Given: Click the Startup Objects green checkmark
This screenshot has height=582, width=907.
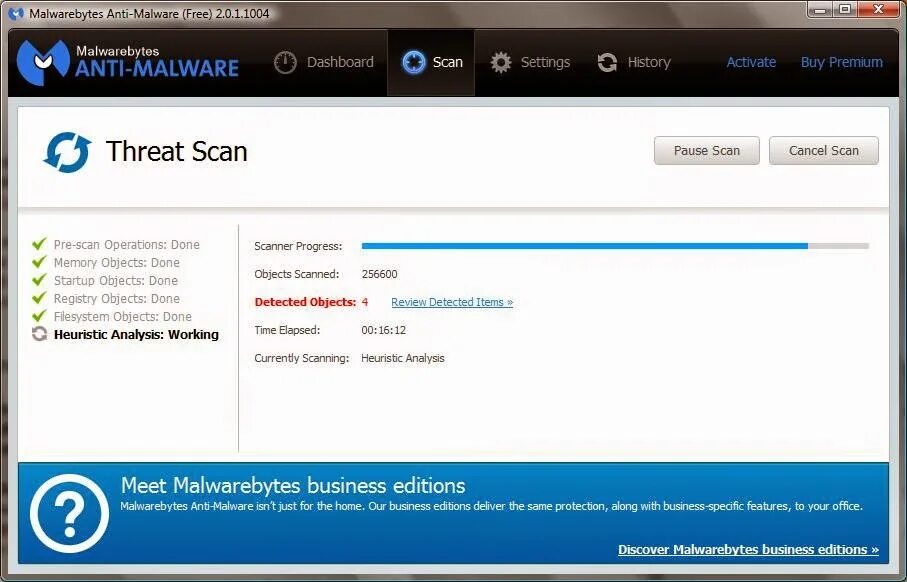Looking at the screenshot, I should pyautogui.click(x=39, y=279).
